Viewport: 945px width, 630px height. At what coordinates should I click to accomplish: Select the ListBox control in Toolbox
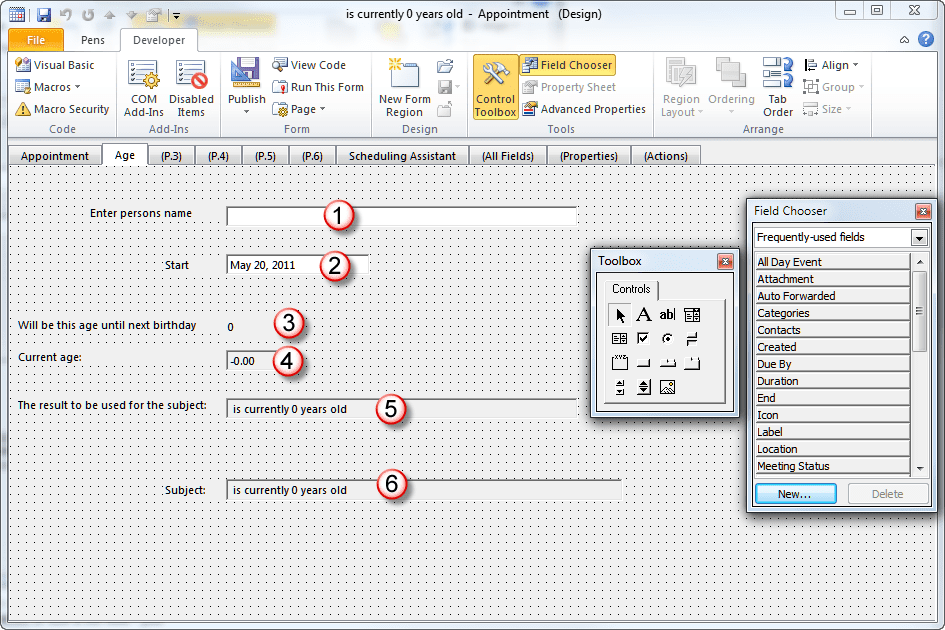(620, 339)
